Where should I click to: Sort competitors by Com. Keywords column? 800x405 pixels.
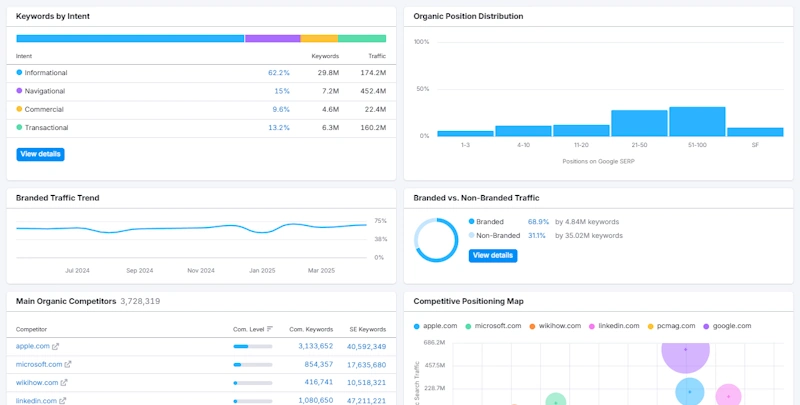click(311, 329)
